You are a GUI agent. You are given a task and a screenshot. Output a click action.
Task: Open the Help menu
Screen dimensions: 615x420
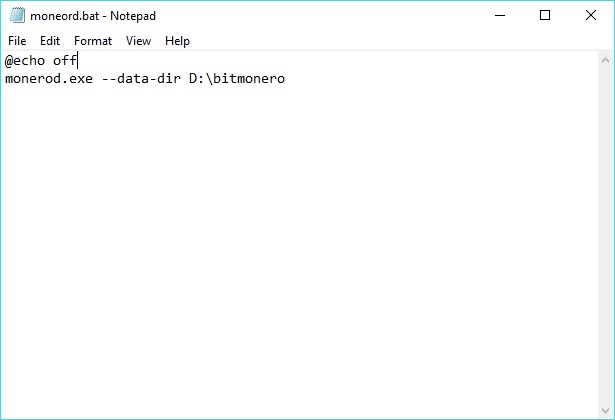[x=177, y=41]
